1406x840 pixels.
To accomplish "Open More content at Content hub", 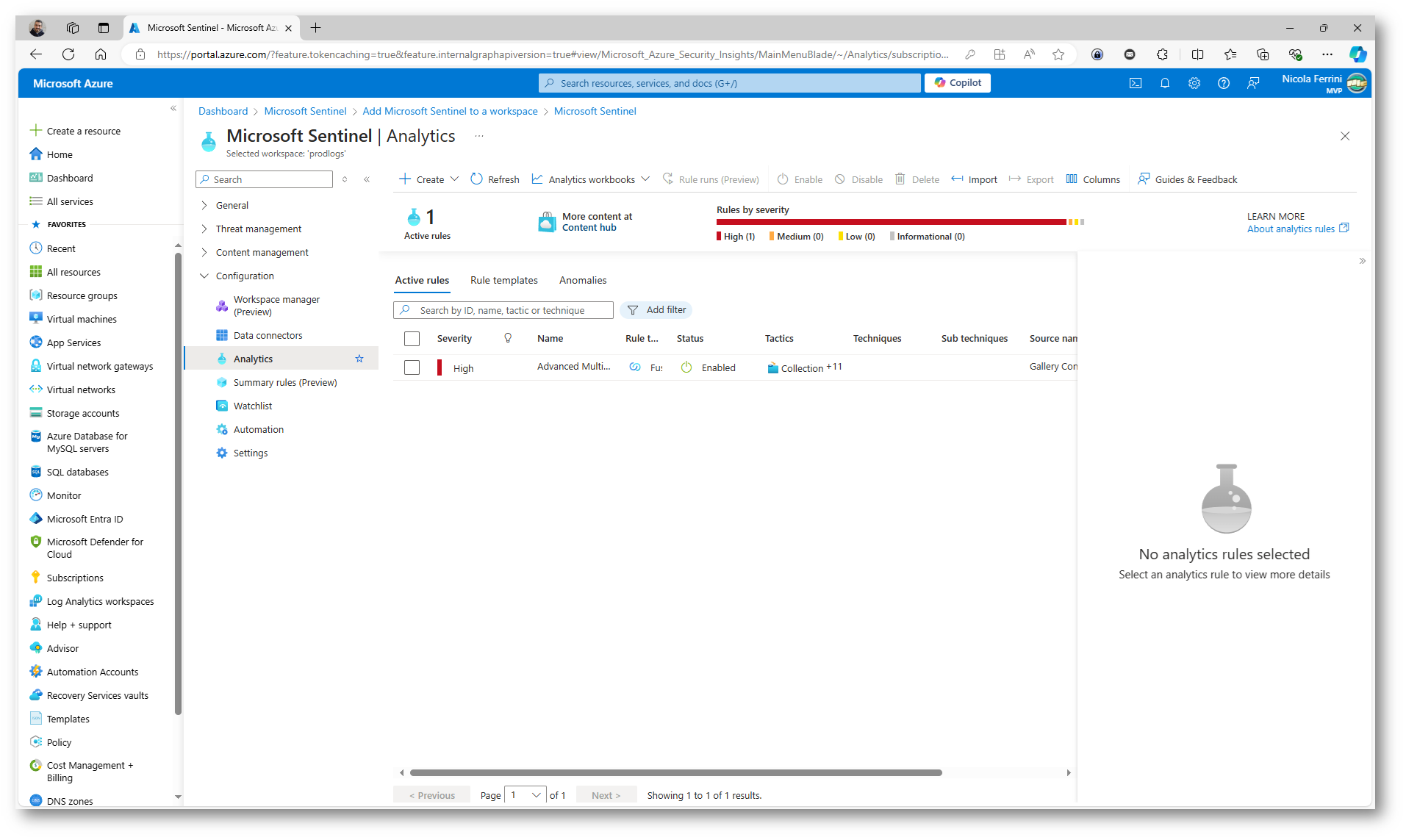I will (x=586, y=222).
